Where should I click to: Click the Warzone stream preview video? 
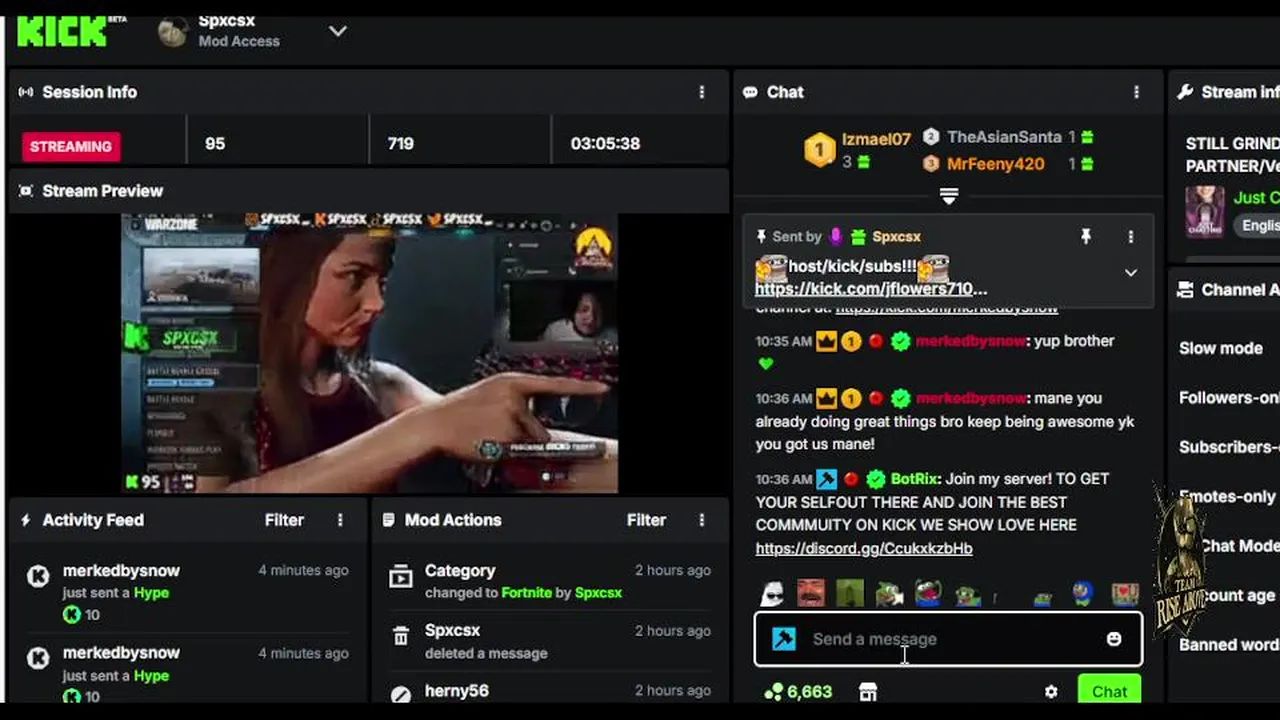pos(369,352)
